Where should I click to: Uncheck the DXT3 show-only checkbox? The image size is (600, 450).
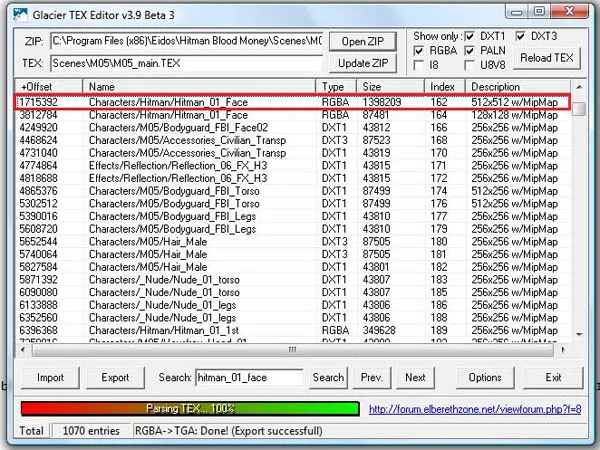pyautogui.click(x=520, y=37)
